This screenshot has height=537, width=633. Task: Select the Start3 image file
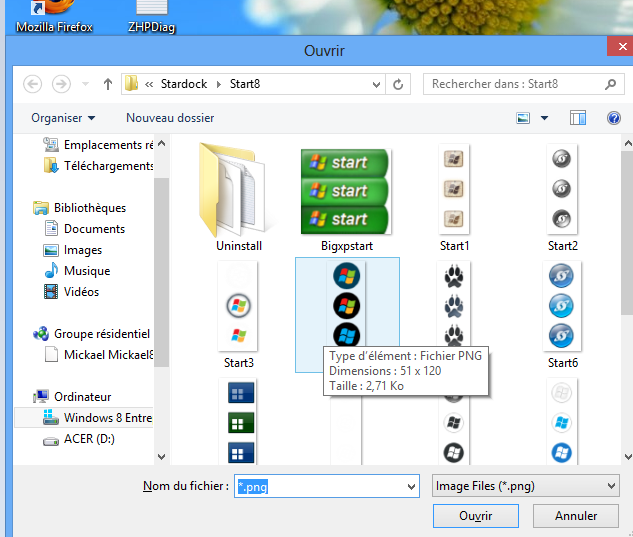tap(239, 314)
